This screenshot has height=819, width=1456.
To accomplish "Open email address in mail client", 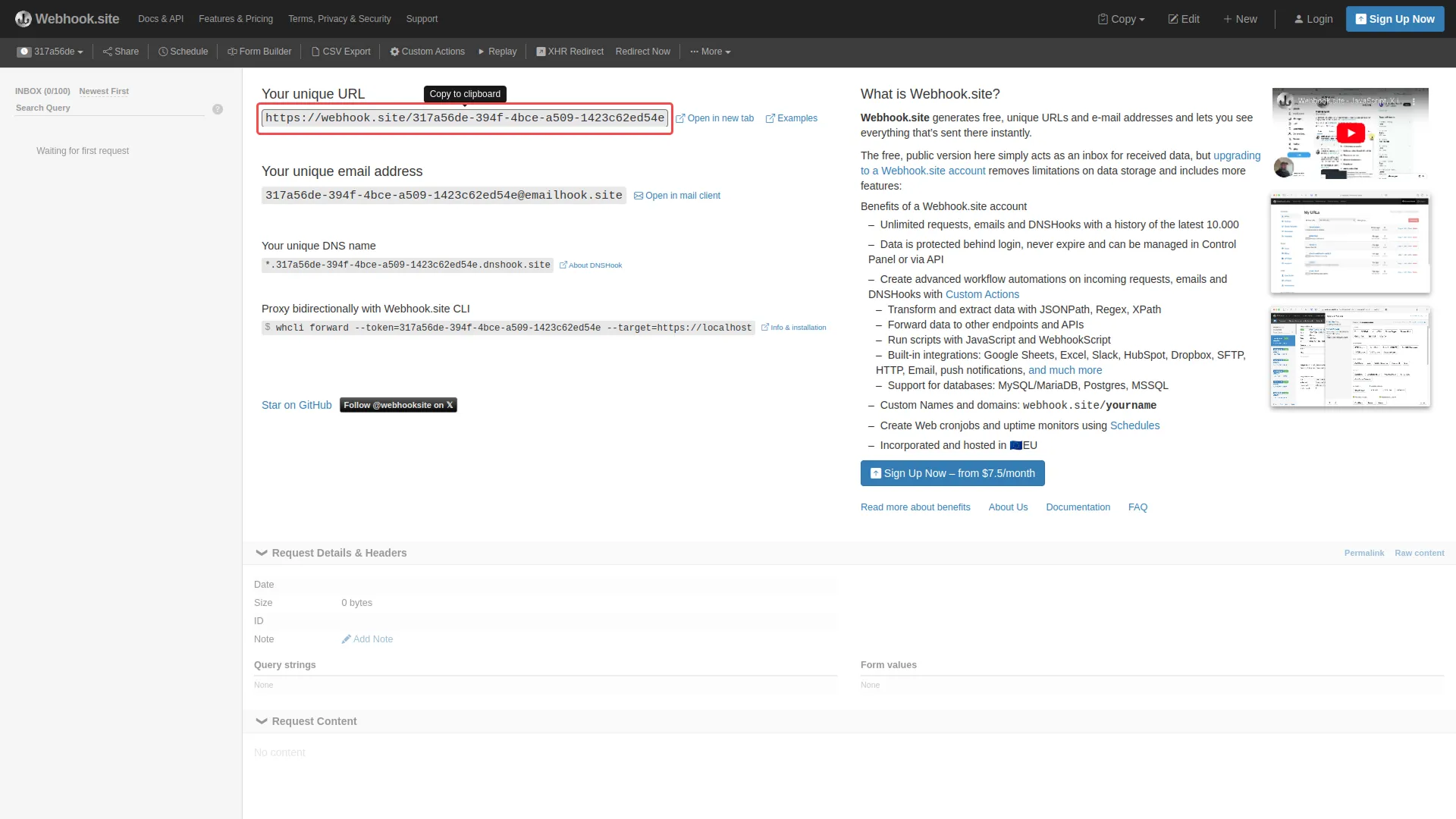I will pyautogui.click(x=676, y=195).
